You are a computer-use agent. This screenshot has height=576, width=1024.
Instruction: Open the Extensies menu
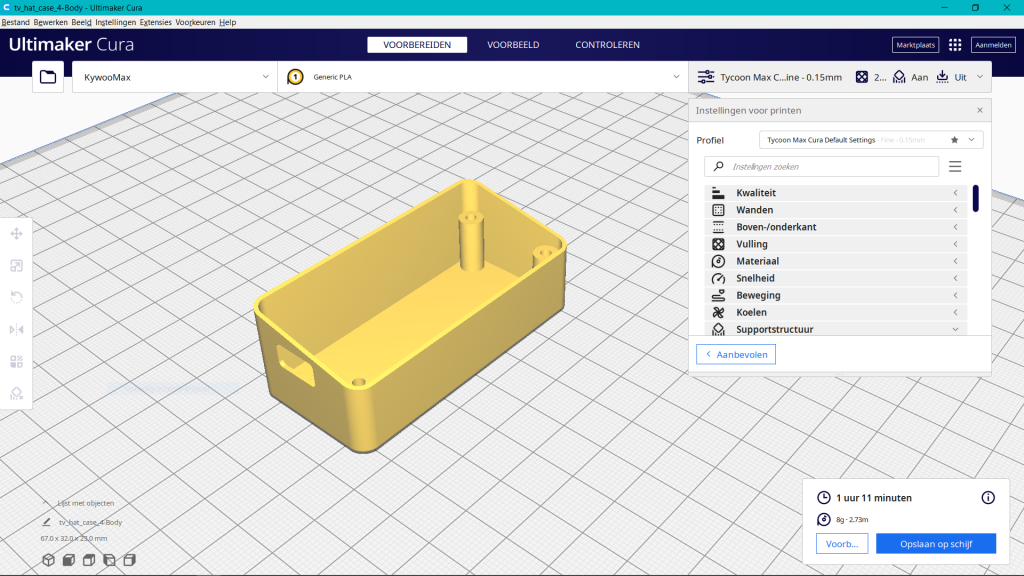click(x=155, y=22)
